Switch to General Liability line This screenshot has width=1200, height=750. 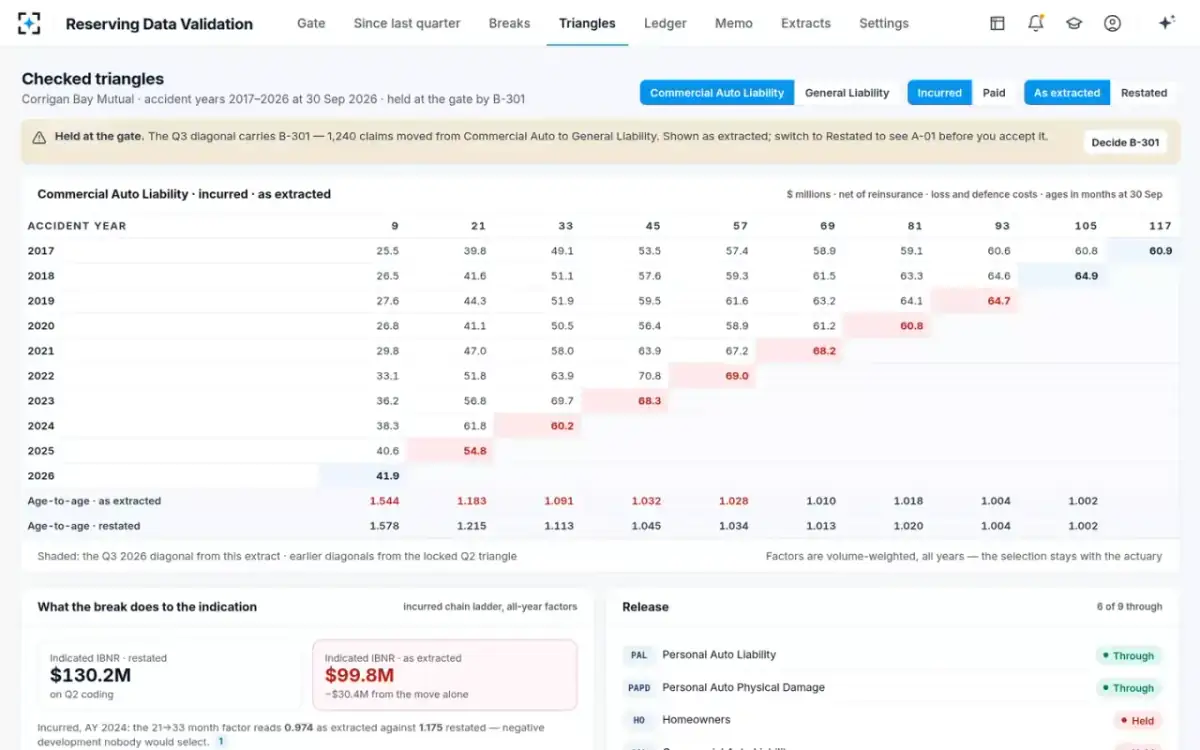click(x=847, y=93)
